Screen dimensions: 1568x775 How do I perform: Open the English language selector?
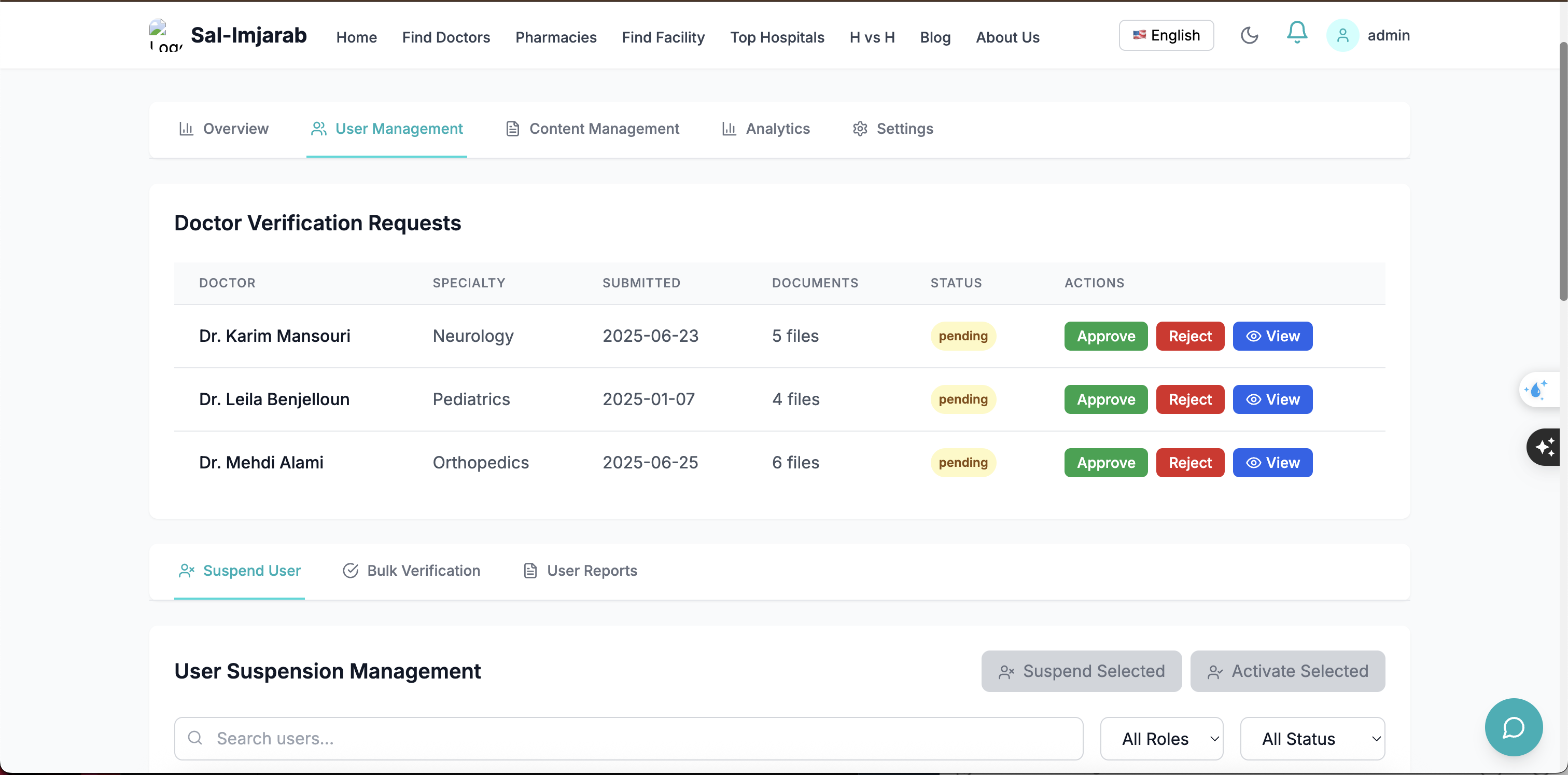(x=1166, y=35)
